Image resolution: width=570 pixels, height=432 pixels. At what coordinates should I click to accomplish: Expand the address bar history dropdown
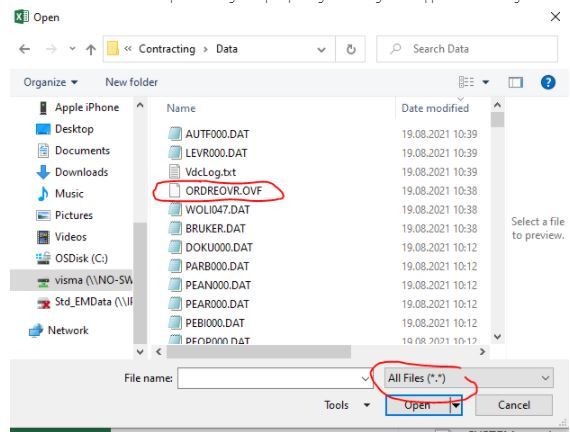(321, 49)
